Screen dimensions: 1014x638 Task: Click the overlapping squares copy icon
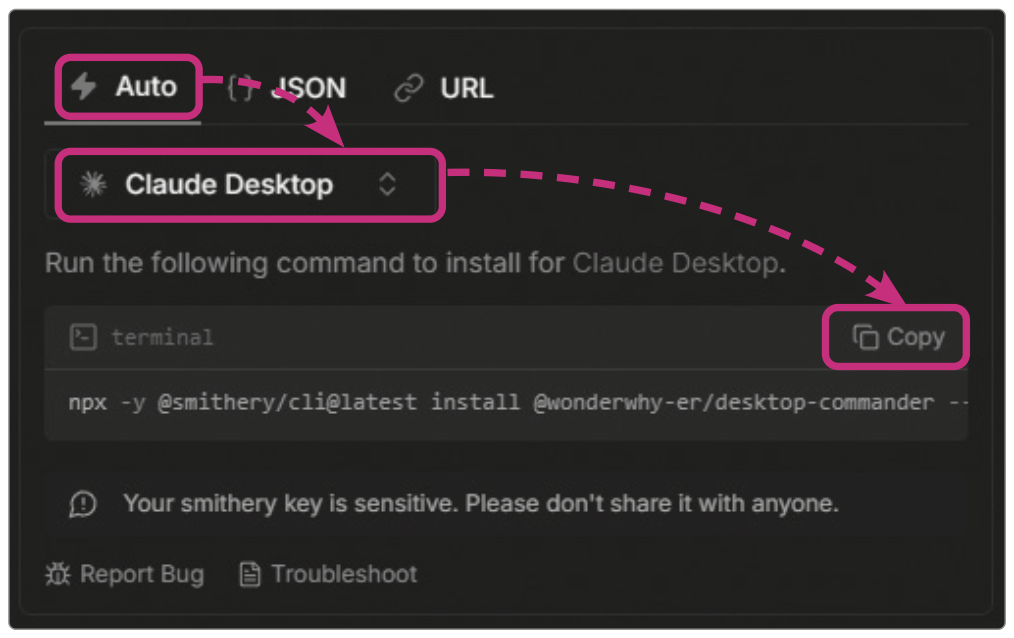pos(865,338)
